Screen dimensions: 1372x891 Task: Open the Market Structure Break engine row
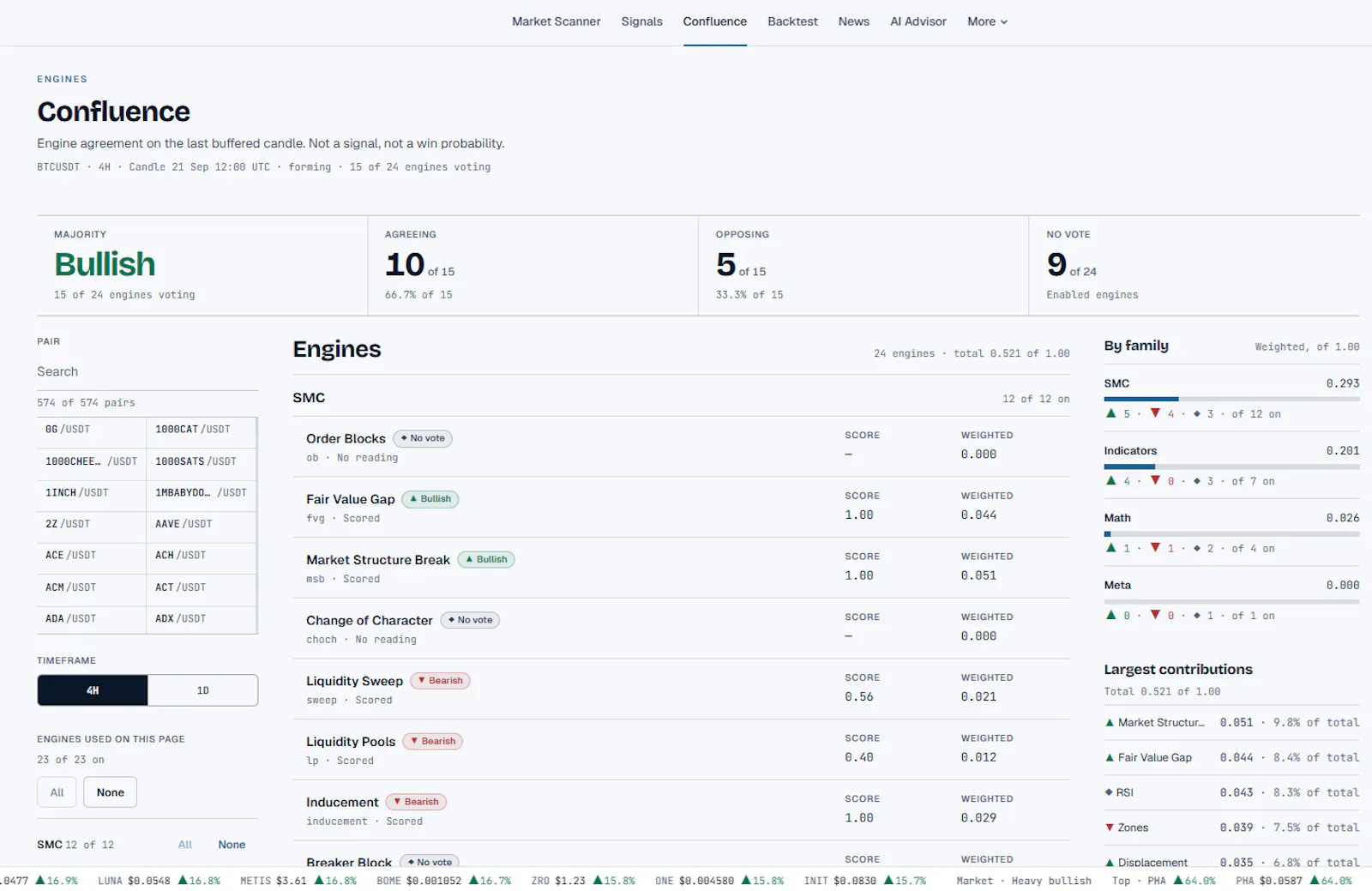point(682,568)
